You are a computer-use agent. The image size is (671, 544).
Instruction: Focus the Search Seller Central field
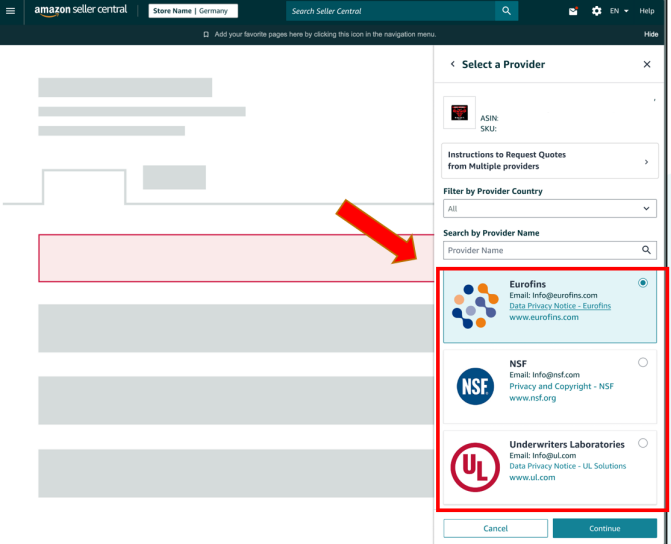390,11
